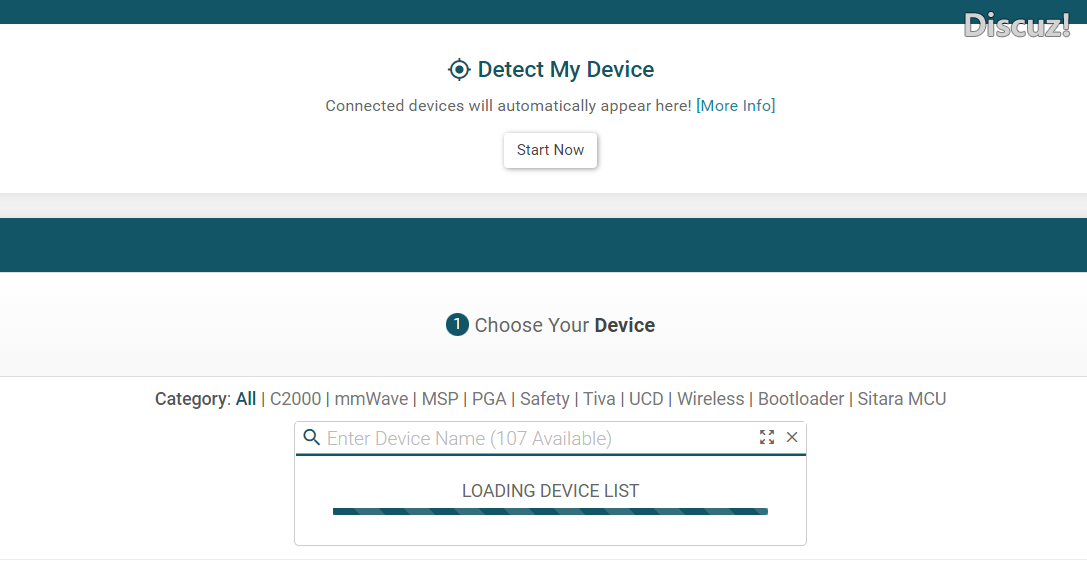Choose the mmWave category
This screenshot has height=576, width=1087.
pos(371,399)
